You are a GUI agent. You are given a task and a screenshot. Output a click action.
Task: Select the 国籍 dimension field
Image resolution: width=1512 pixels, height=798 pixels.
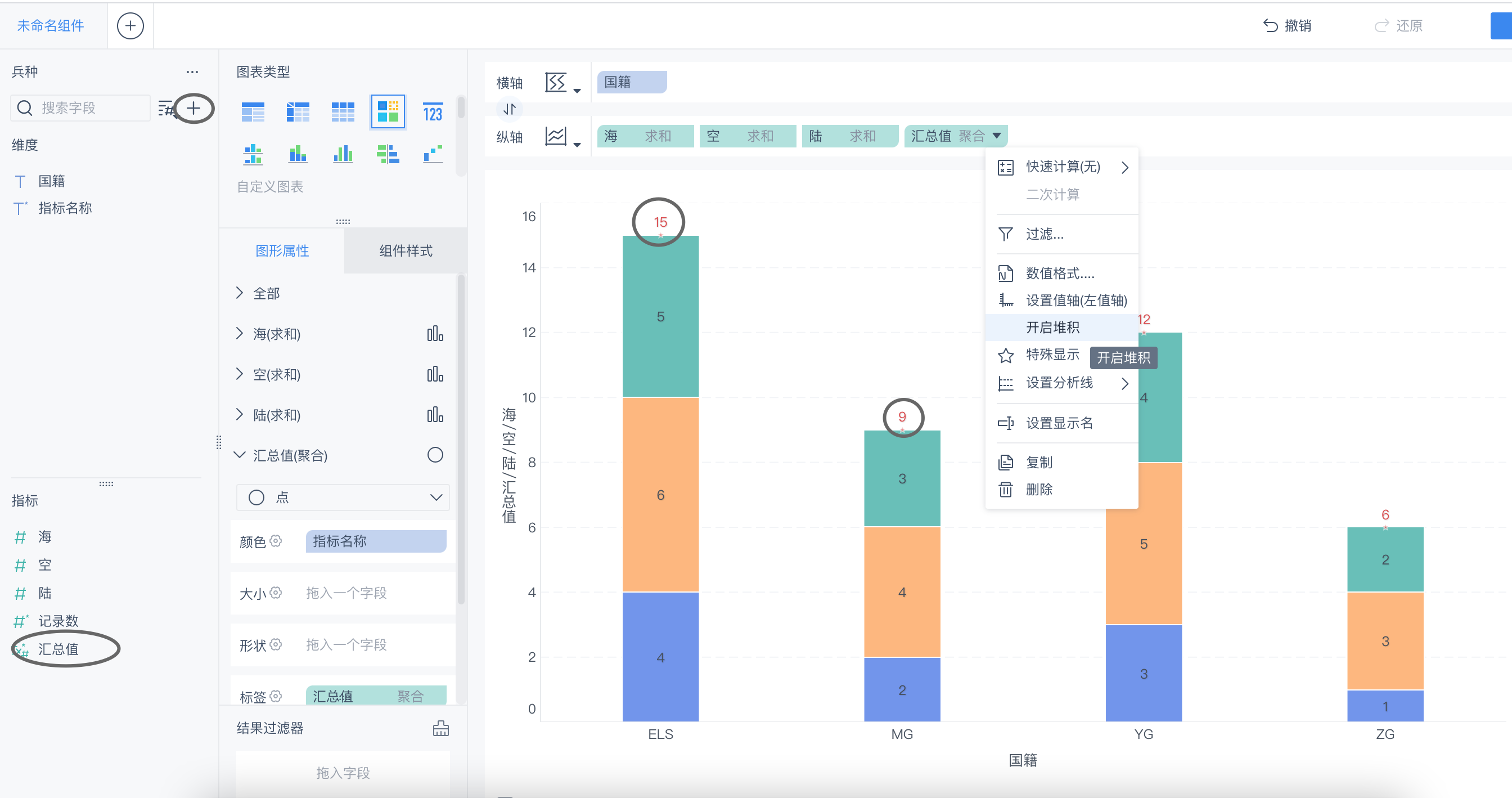click(52, 181)
